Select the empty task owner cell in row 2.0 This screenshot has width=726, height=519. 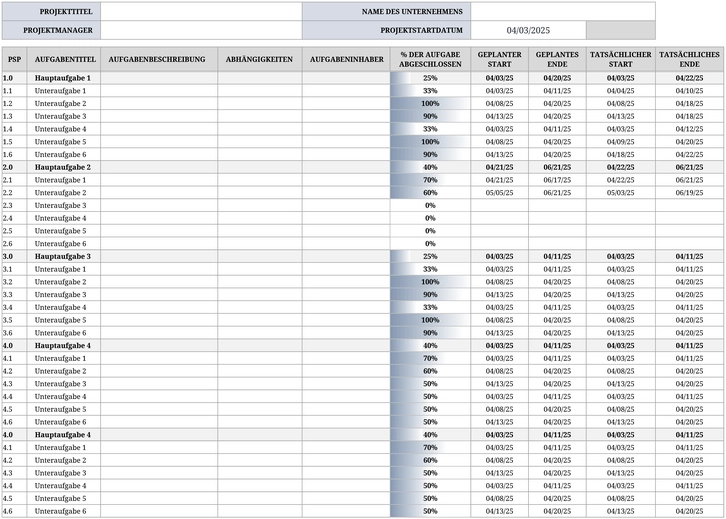pos(346,167)
